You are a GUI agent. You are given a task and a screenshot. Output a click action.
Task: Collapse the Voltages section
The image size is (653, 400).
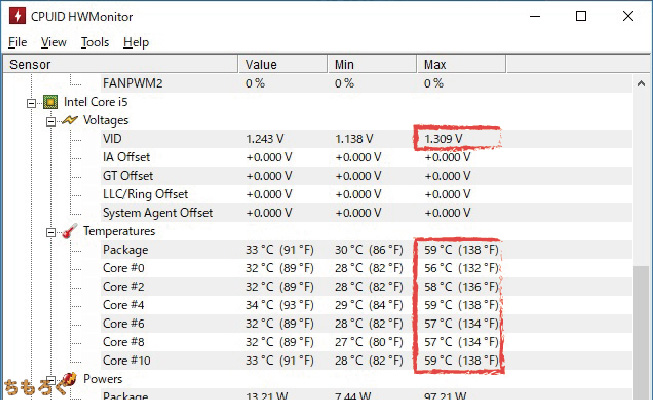click(x=51, y=121)
